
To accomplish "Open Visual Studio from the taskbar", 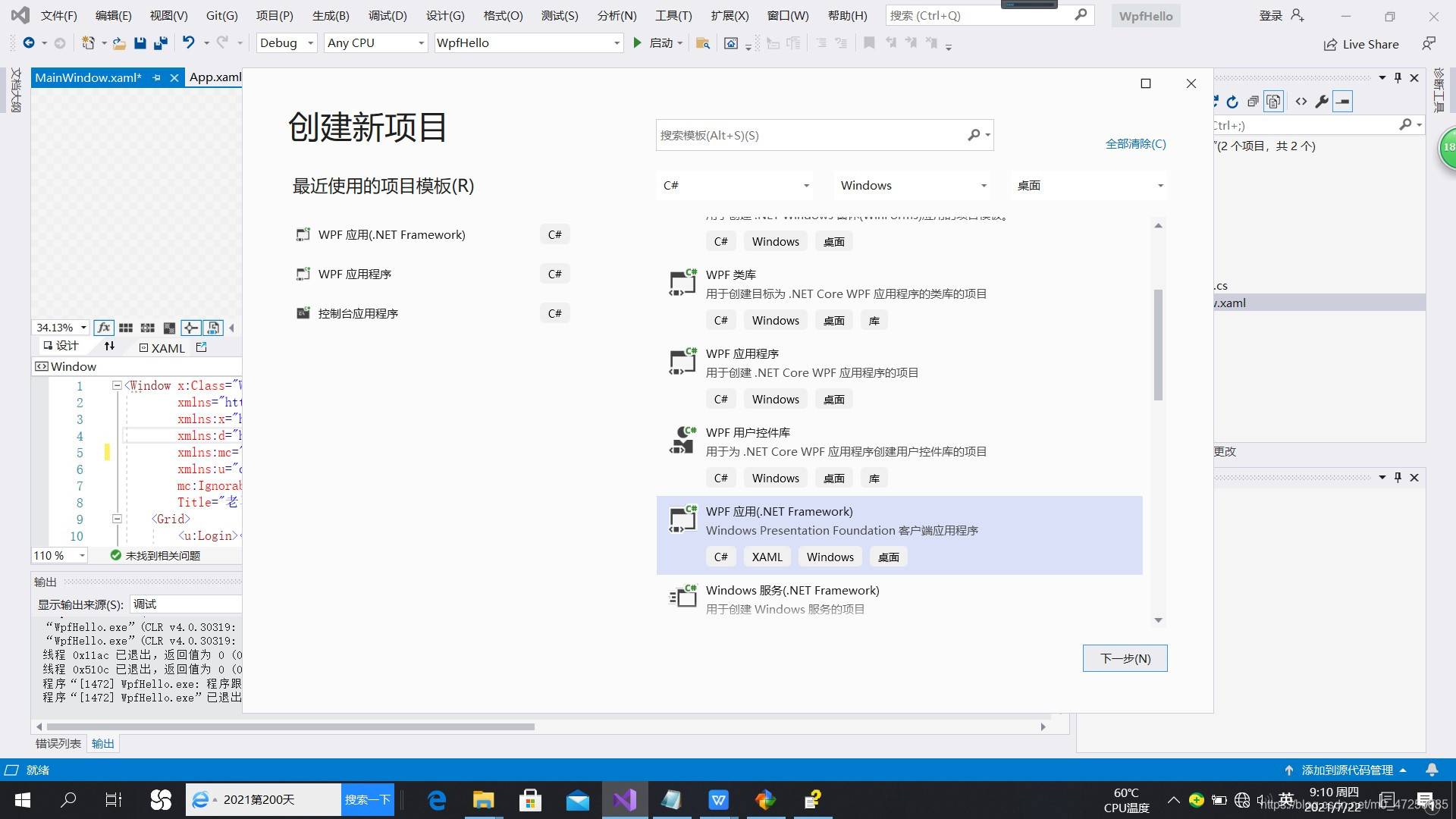I will [625, 799].
